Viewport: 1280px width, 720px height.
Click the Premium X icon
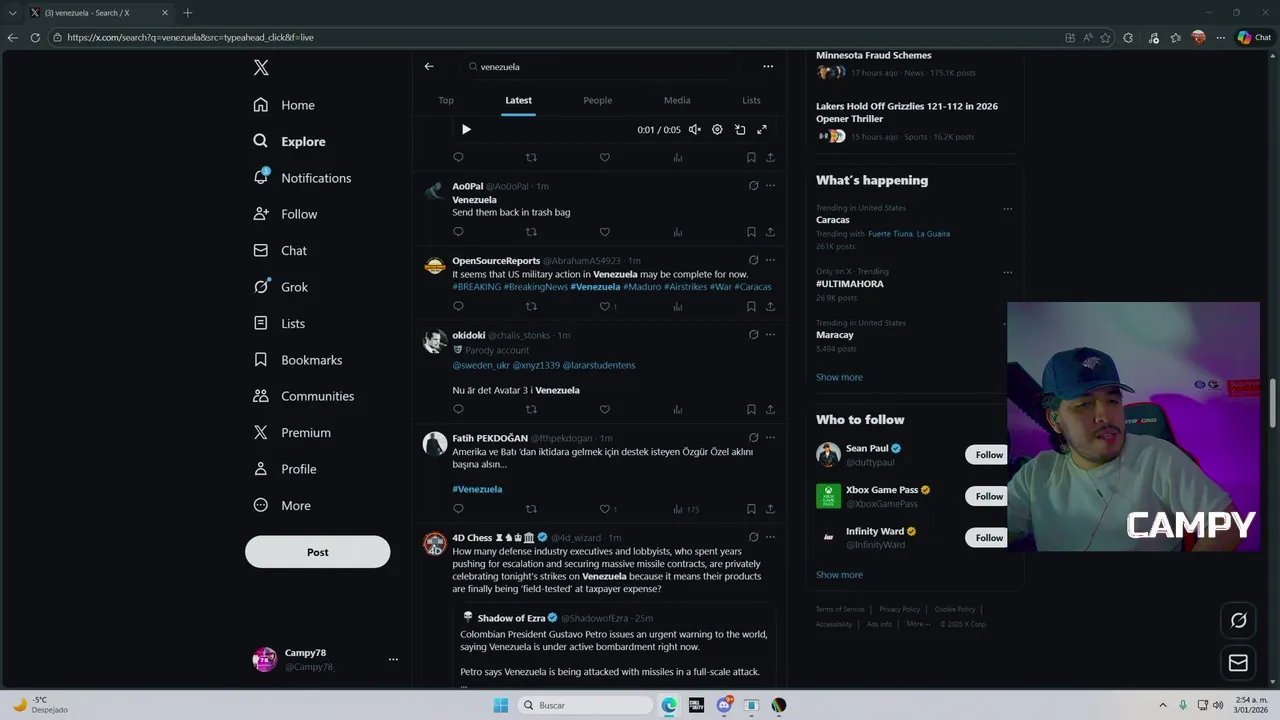(x=261, y=433)
